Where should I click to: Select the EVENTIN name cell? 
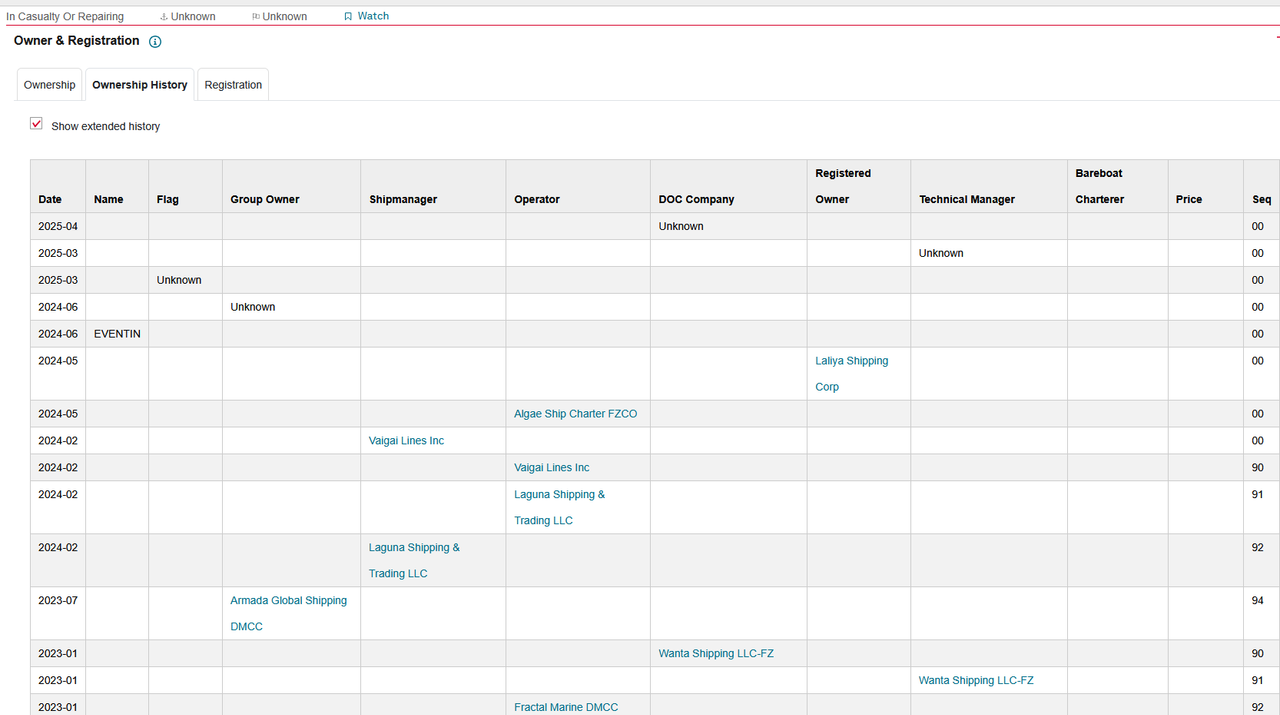pyautogui.click(x=117, y=334)
